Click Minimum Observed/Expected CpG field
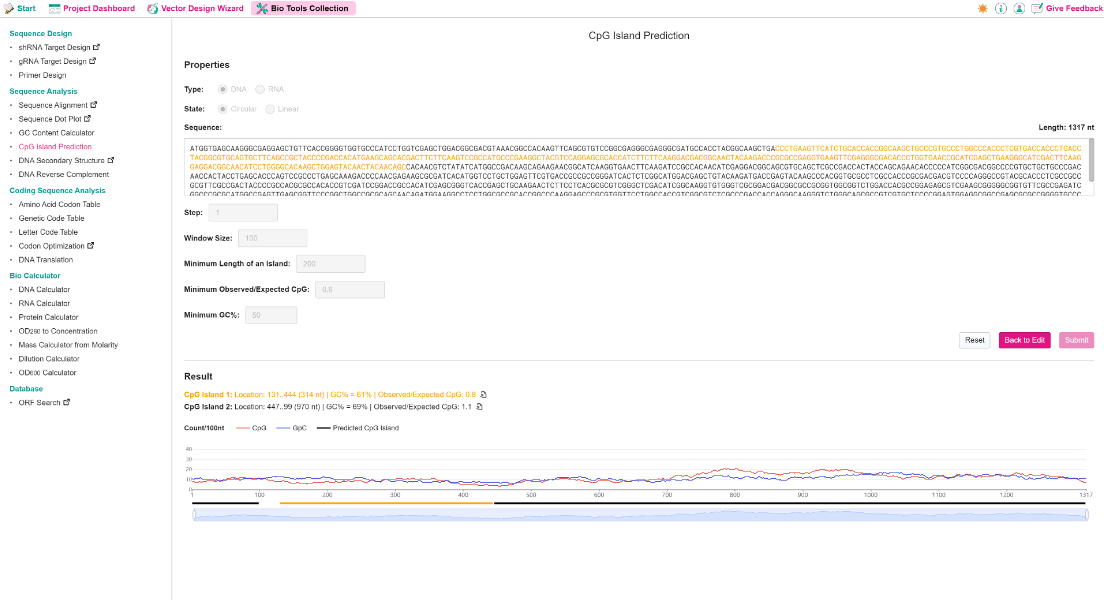 (350, 289)
